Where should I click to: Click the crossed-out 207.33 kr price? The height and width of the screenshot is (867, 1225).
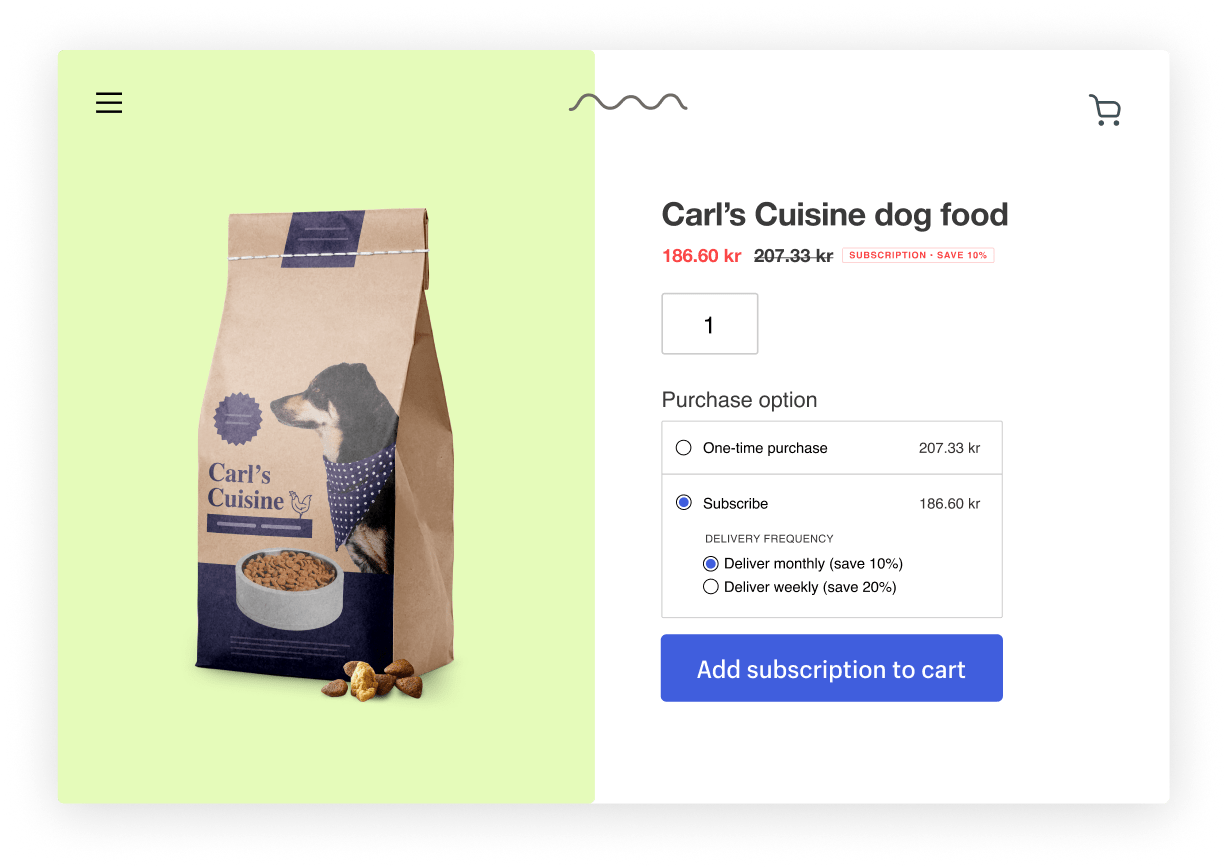[793, 256]
